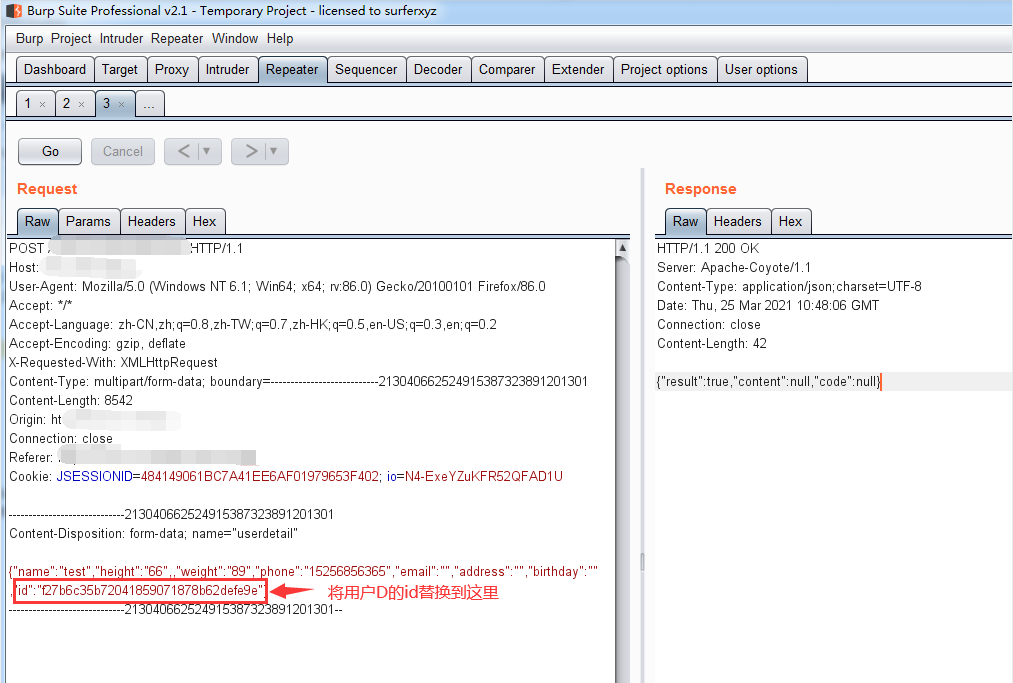The image size is (1013, 683).
Task: Add a new Repeater tab with the ... tab
Action: pos(149,104)
